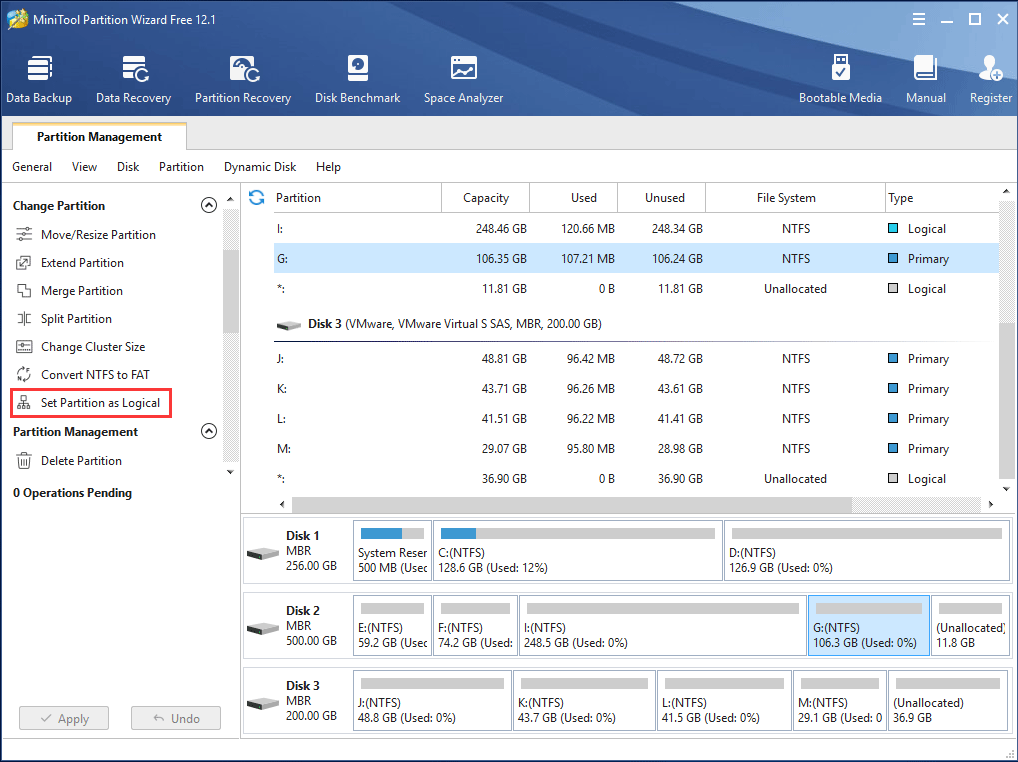This screenshot has width=1018, height=762.
Task: Select the C:(NTFS) block on Disk 1
Action: tap(578, 550)
